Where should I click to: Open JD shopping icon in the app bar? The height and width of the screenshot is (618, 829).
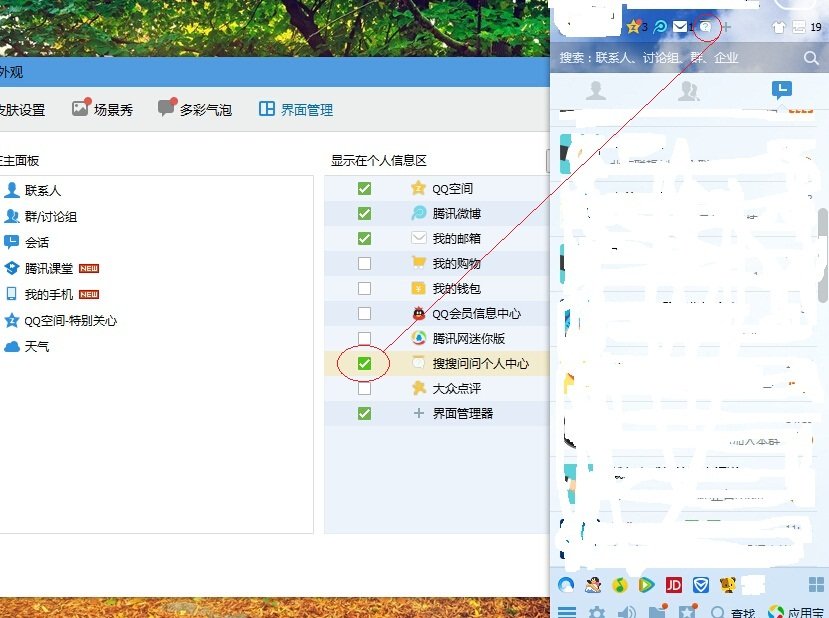[676, 584]
